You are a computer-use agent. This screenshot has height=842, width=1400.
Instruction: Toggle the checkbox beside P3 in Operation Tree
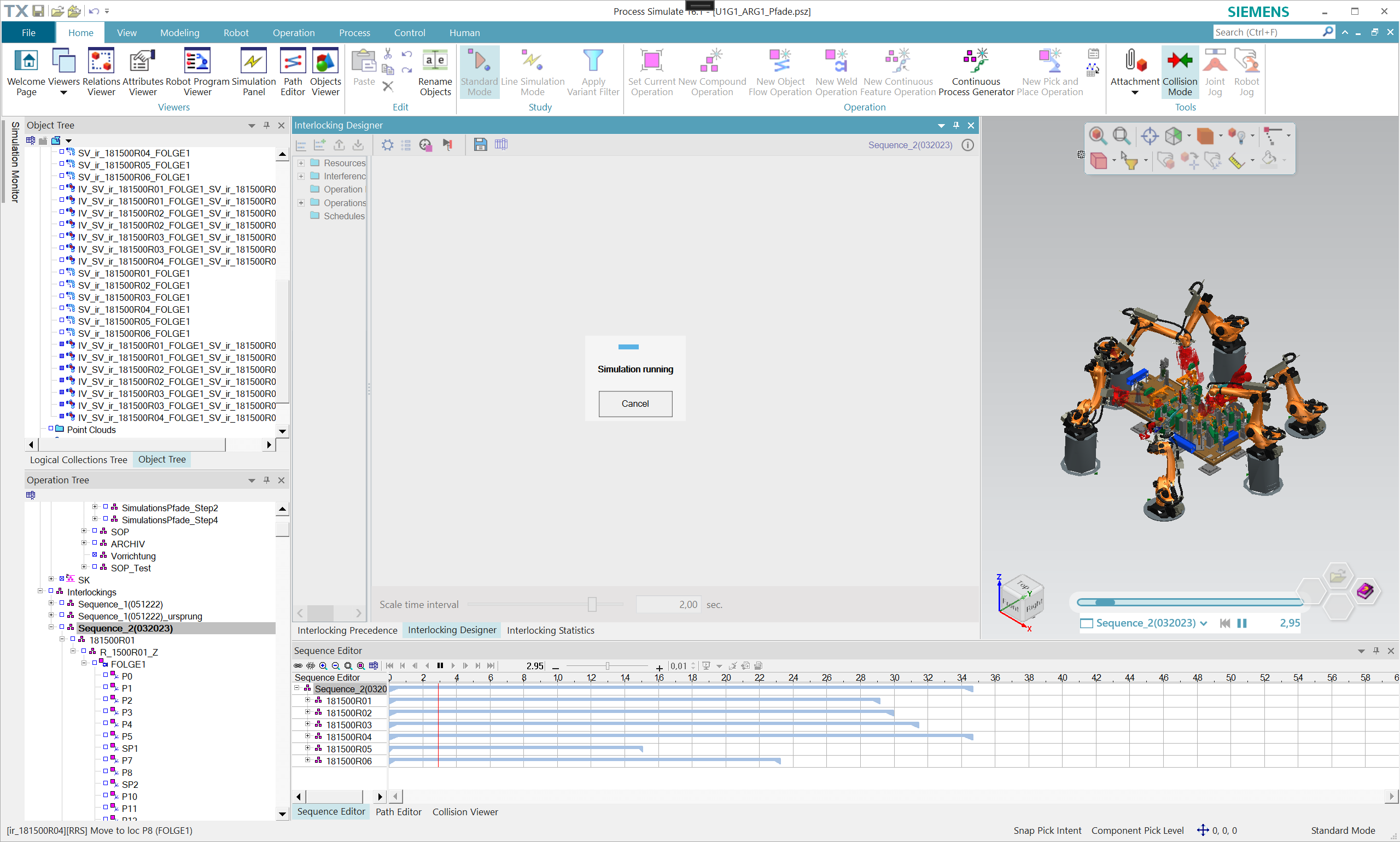(106, 711)
